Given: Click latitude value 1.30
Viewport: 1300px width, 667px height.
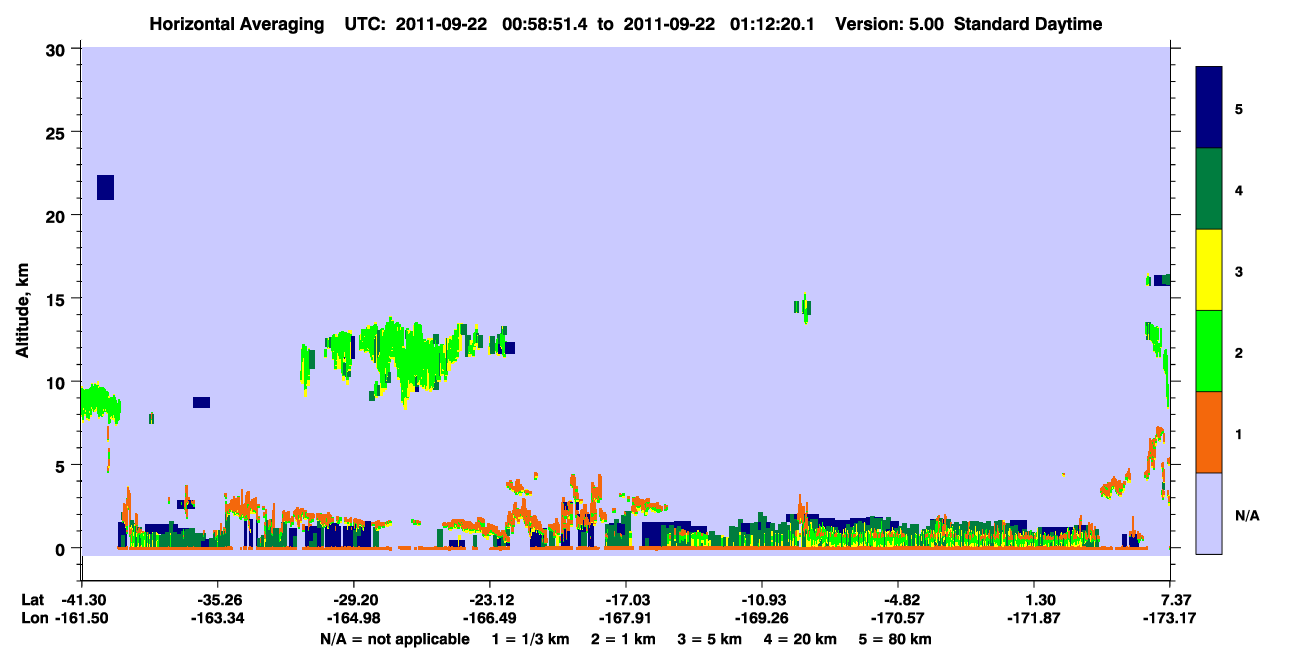Looking at the screenshot, I should tap(1034, 600).
